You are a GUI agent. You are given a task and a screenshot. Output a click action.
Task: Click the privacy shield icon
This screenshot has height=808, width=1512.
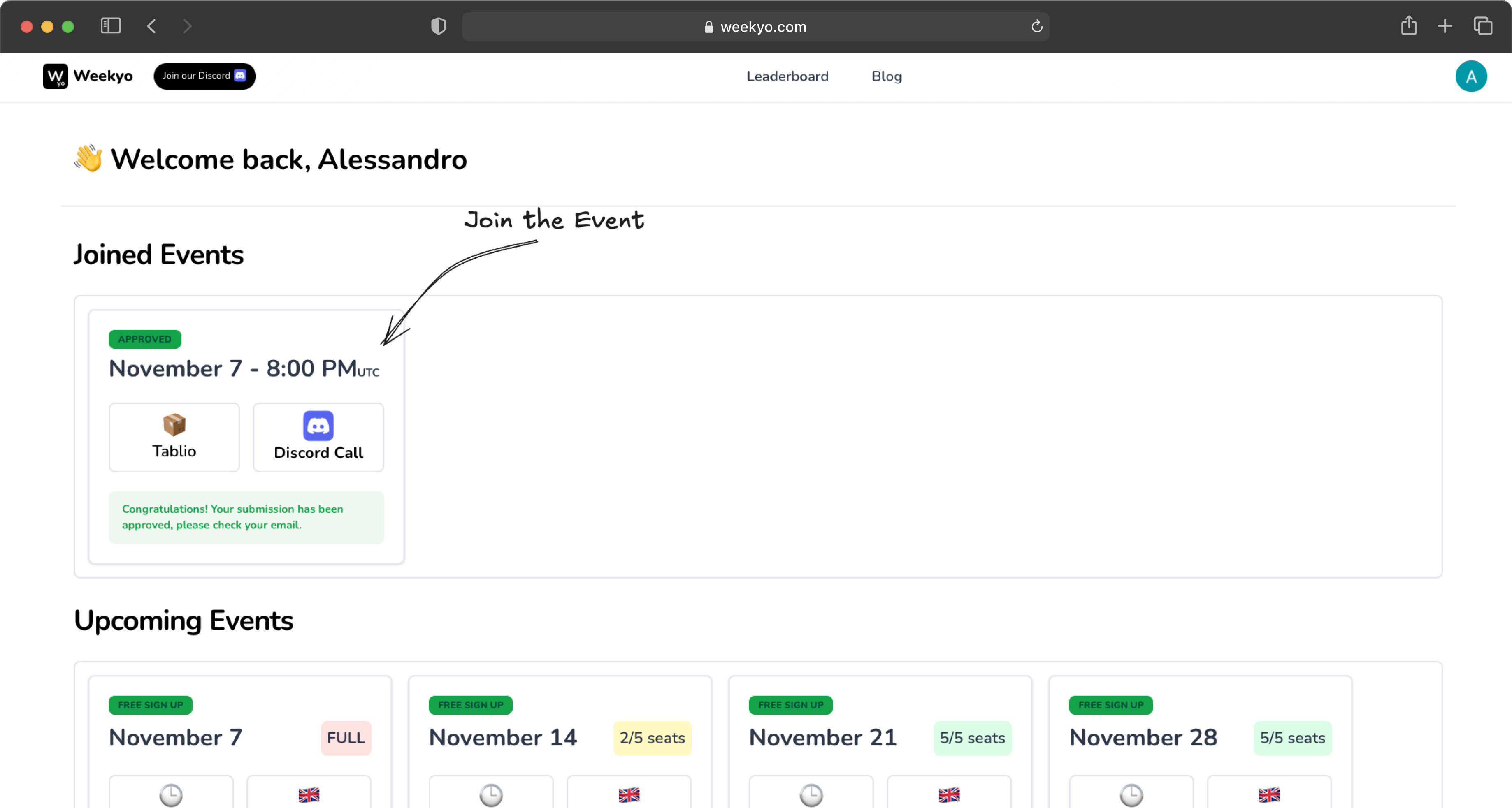438,26
